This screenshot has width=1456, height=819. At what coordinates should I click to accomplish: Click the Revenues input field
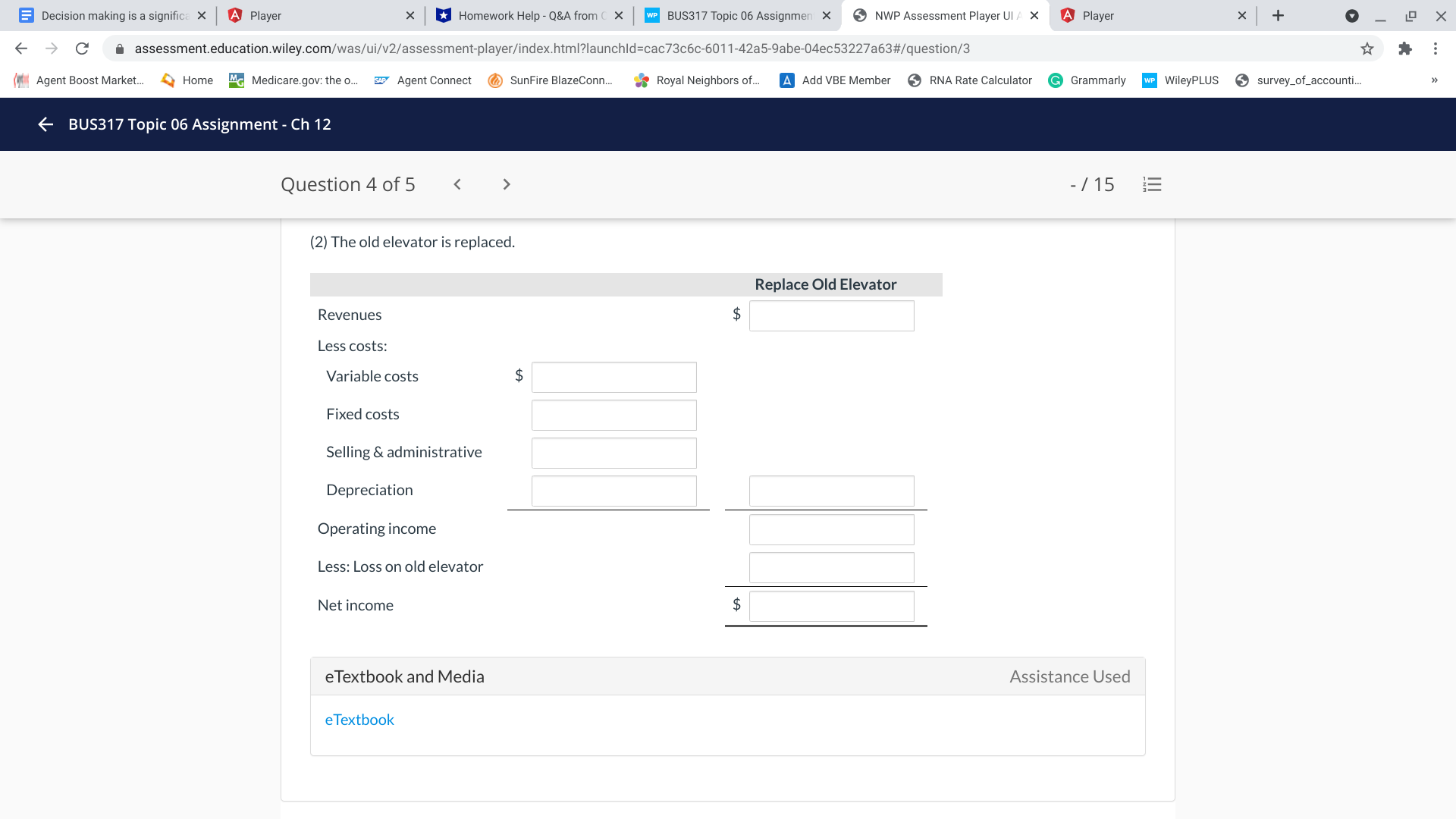831,315
